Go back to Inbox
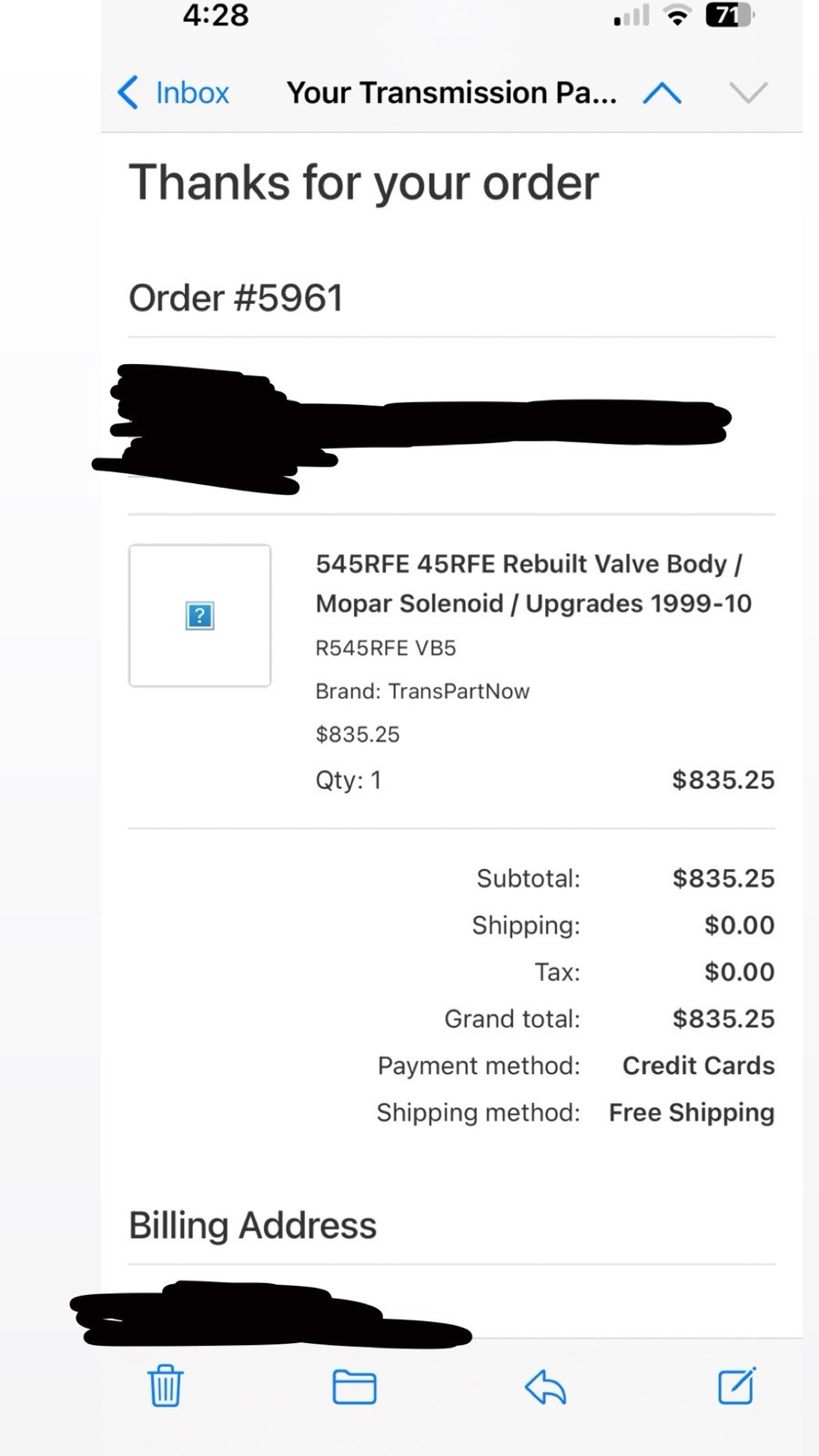The width and height of the screenshot is (819, 1456). coord(192,93)
